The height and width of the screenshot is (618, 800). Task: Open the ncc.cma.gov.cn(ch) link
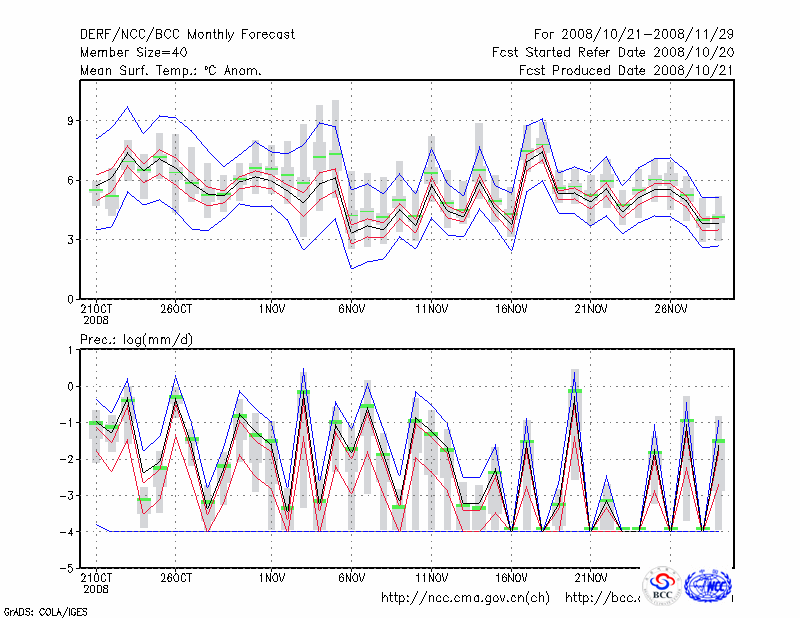point(465,598)
